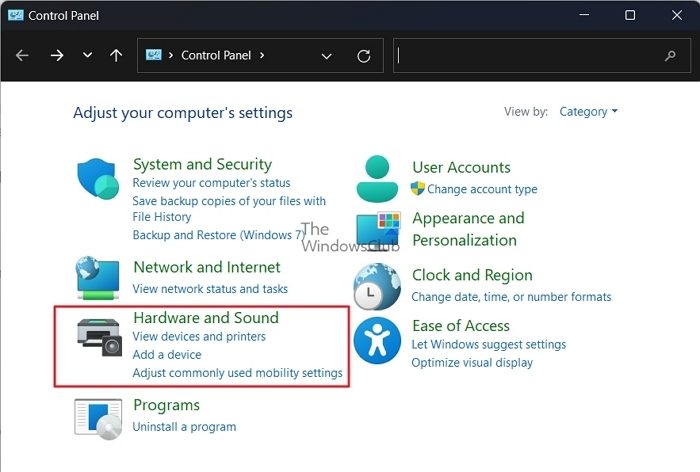The image size is (700, 472).
Task: Click Add a device link
Action: pos(167,355)
